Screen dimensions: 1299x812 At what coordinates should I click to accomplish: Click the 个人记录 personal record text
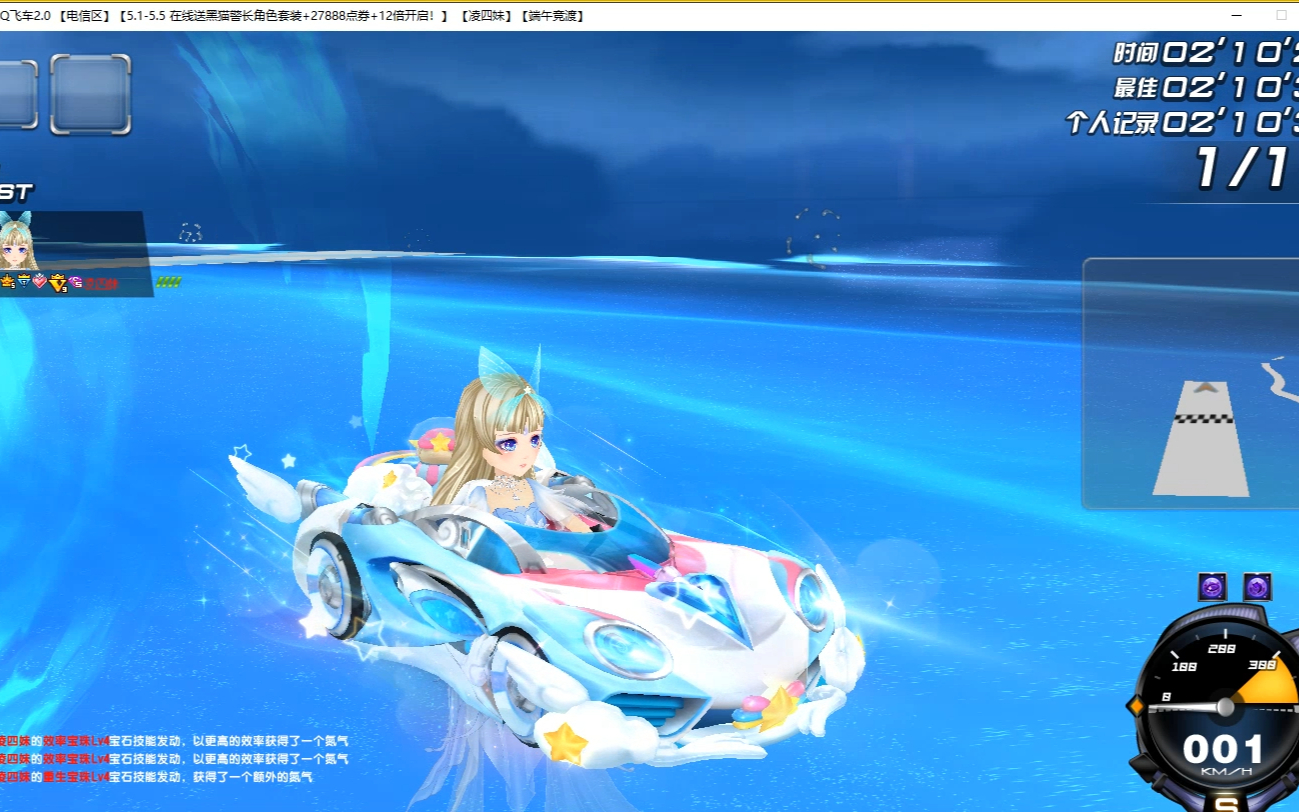pos(1183,123)
